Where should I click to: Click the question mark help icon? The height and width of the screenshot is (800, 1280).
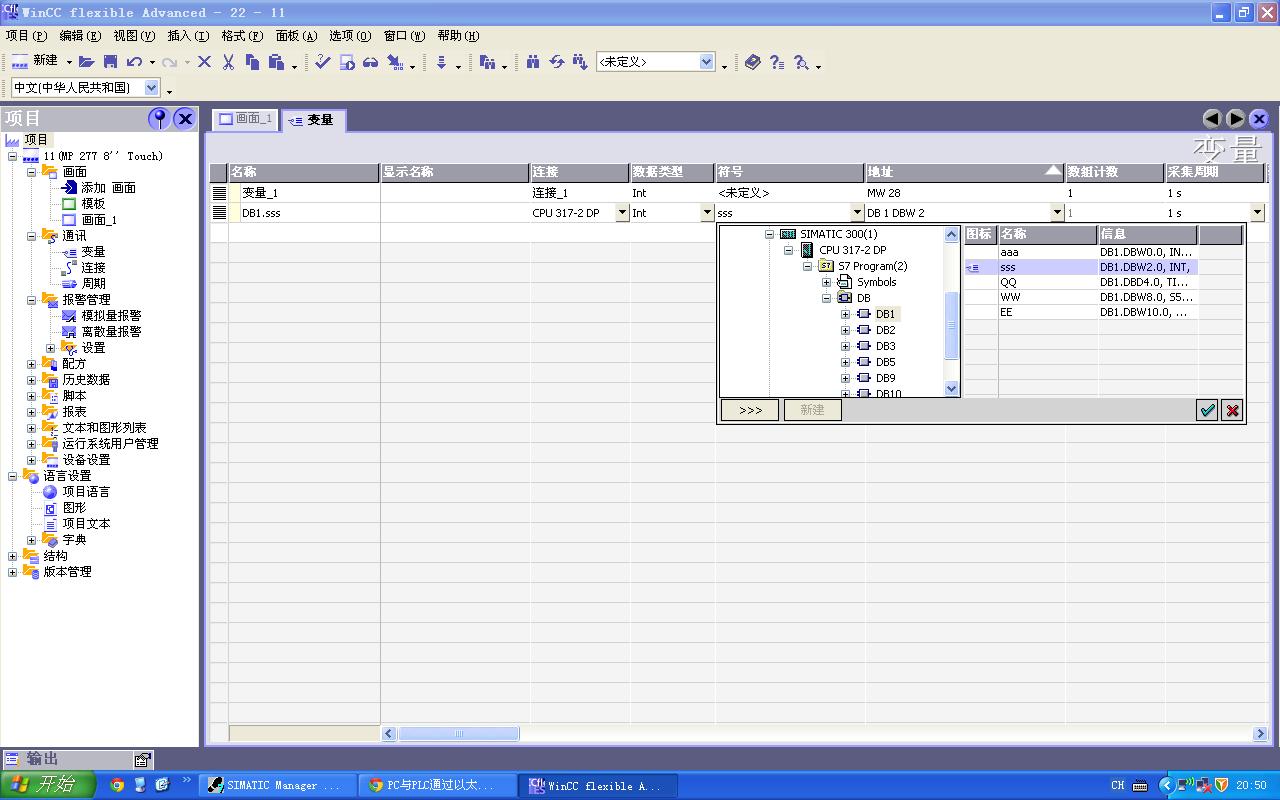pos(777,62)
